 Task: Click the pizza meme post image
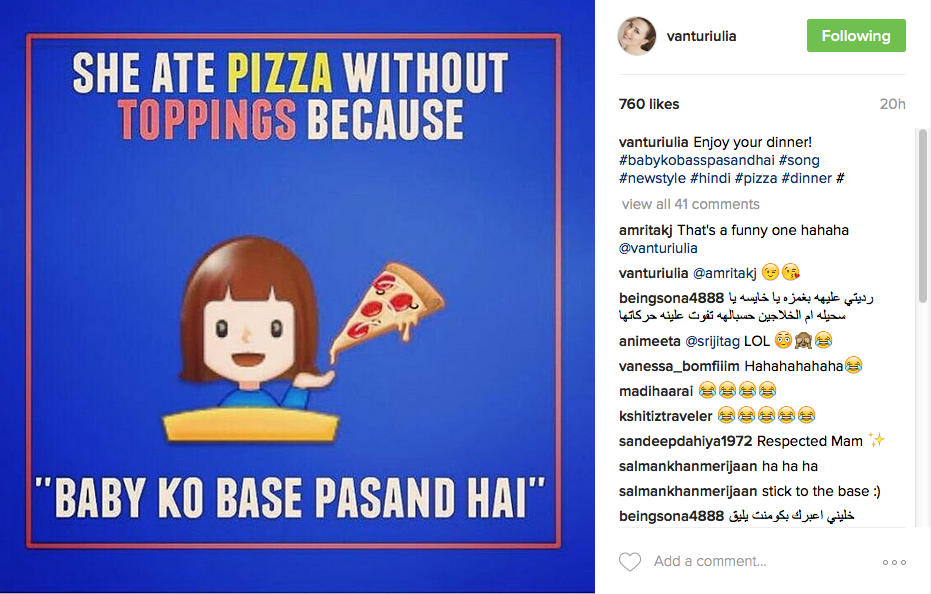297,297
